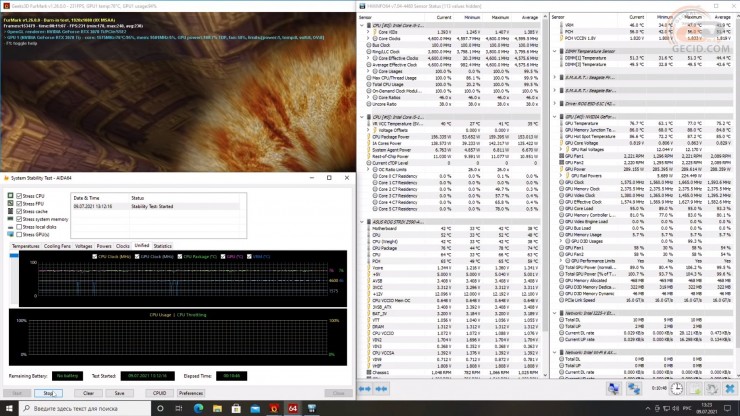Switch to Temperatures tab in AIDA64
740x416 pixels.
(x=25, y=246)
